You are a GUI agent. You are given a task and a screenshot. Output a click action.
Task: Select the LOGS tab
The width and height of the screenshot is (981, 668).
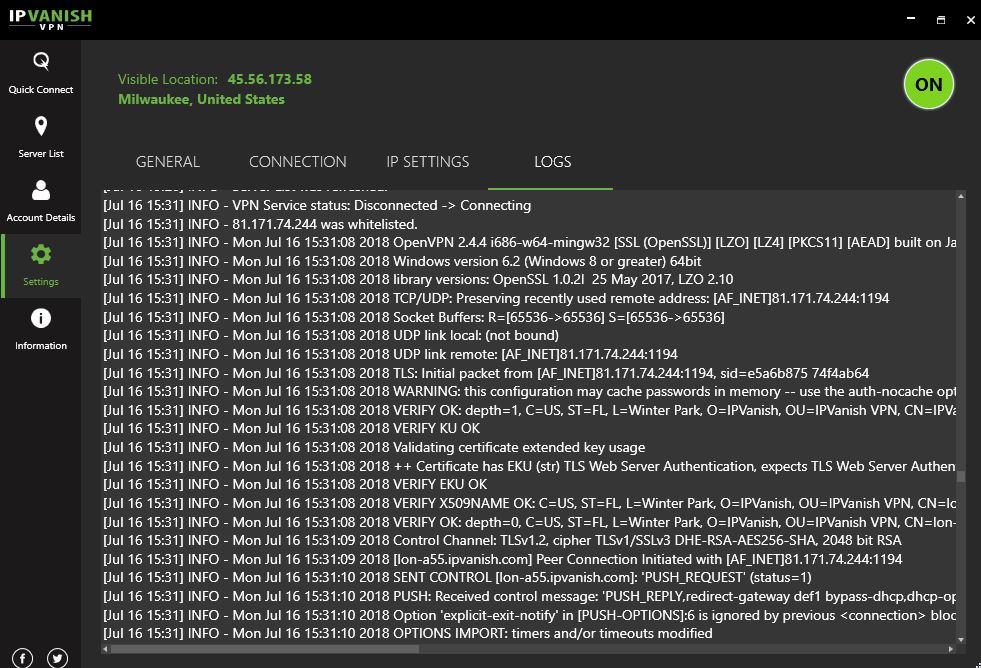point(552,162)
